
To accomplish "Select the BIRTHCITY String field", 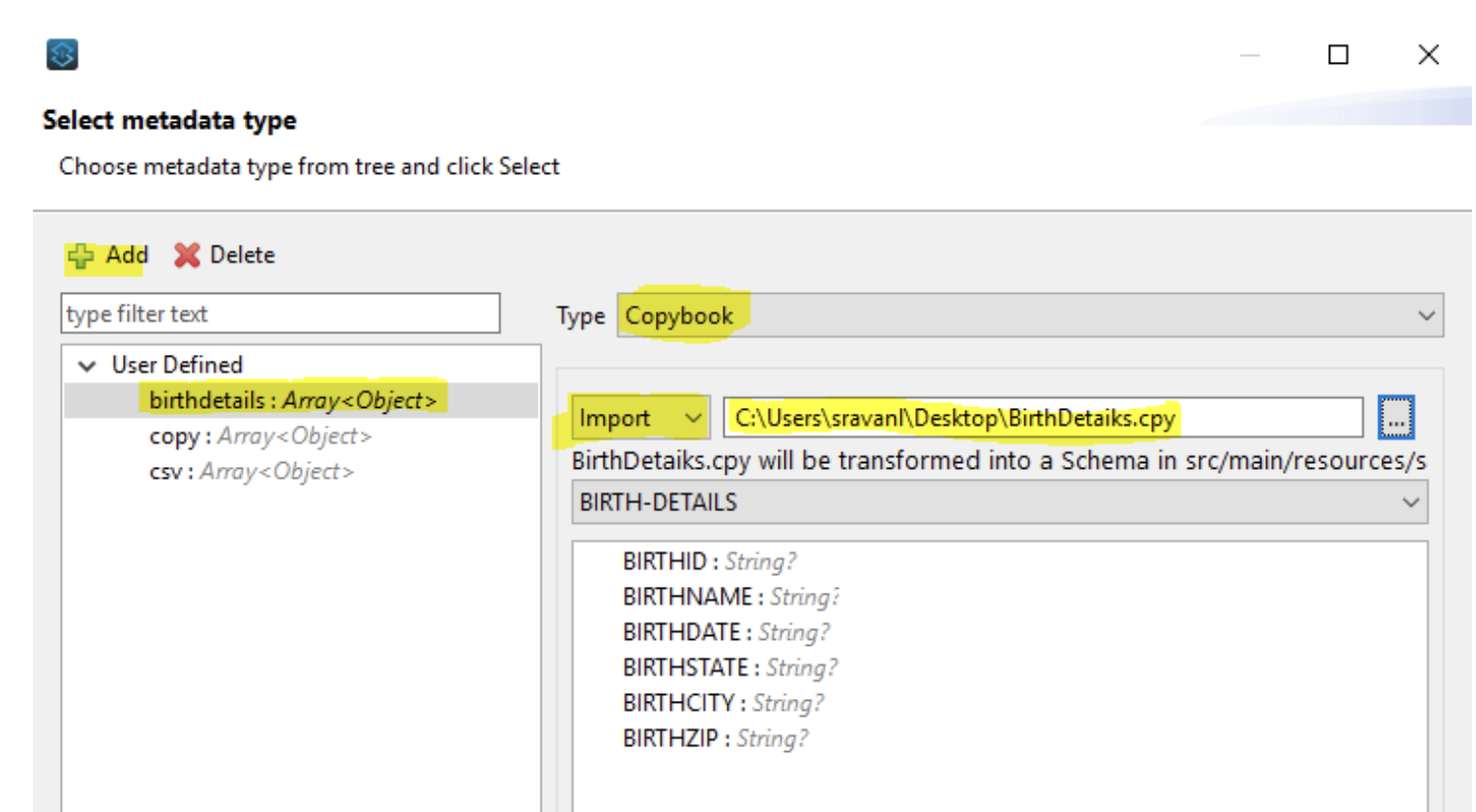I will (723, 704).
